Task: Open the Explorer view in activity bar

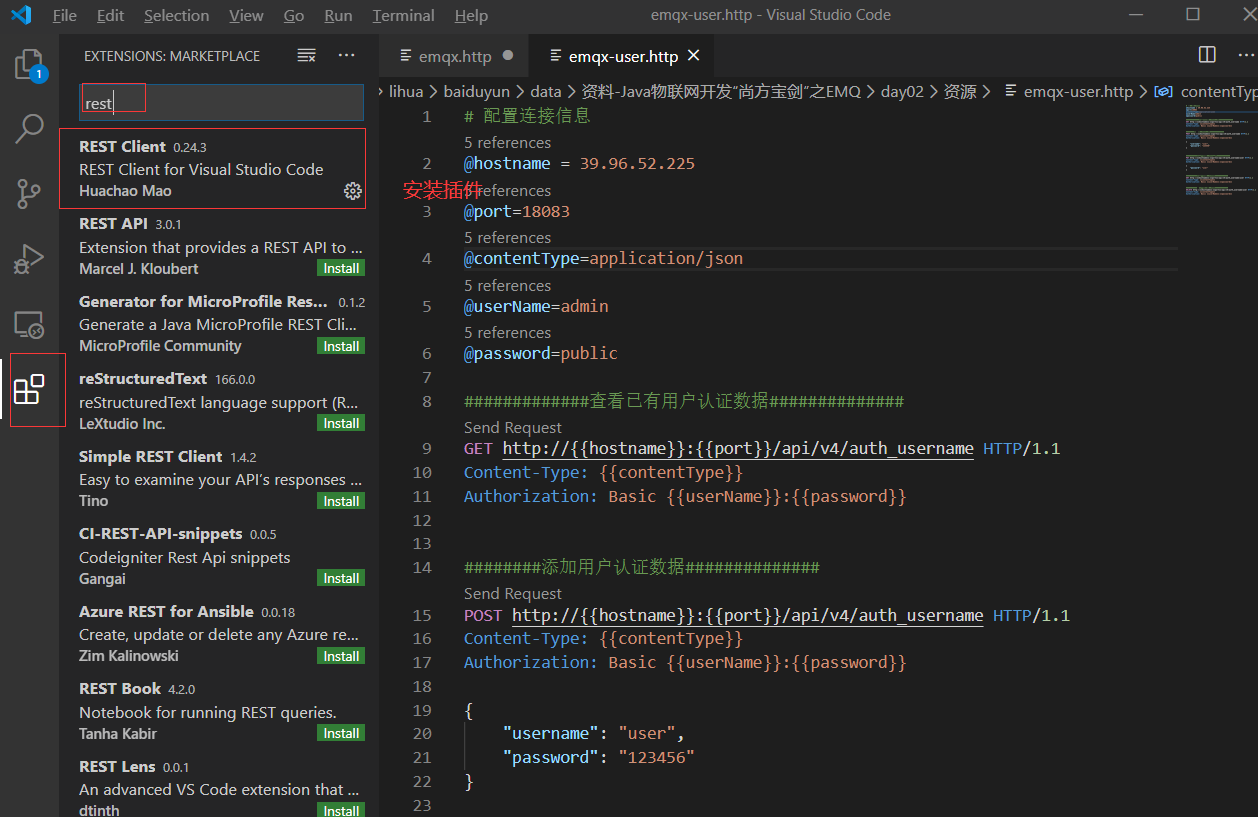Action: click(x=29, y=66)
